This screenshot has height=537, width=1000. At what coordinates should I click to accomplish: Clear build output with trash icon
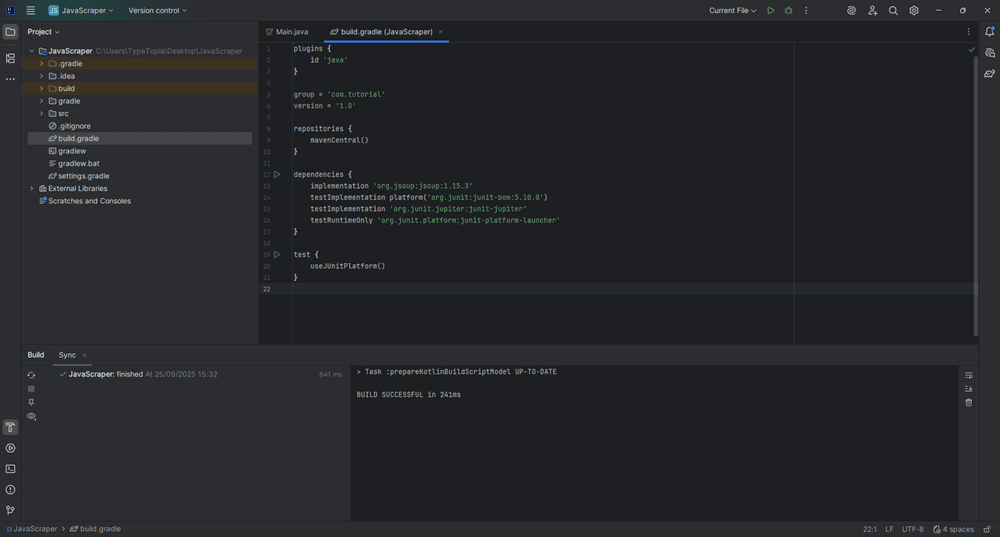pyautogui.click(x=968, y=403)
